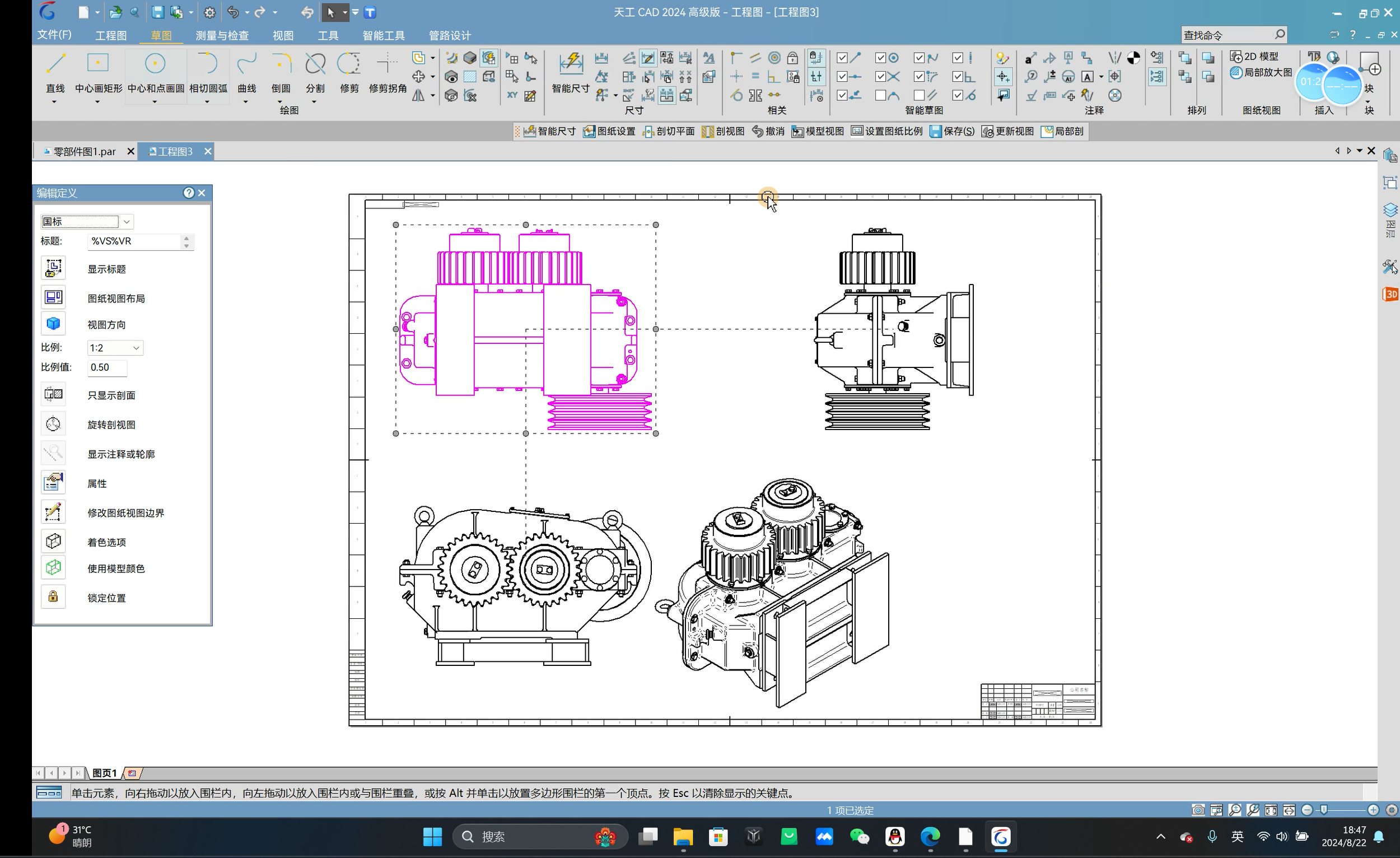Uncheck the midpoint snap checkbox

842,76
